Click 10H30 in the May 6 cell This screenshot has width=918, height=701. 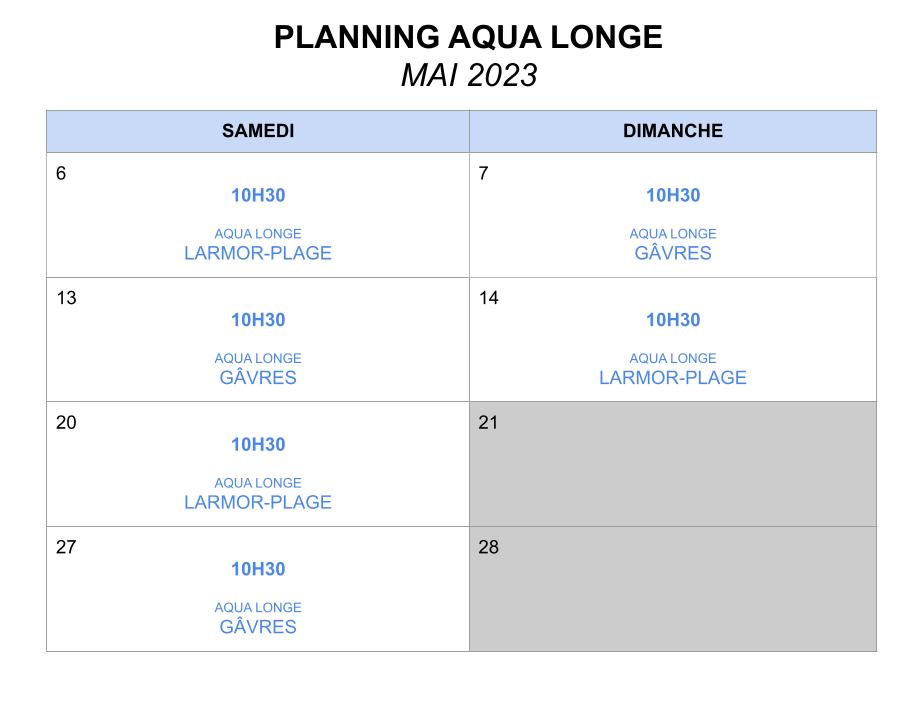(258, 195)
